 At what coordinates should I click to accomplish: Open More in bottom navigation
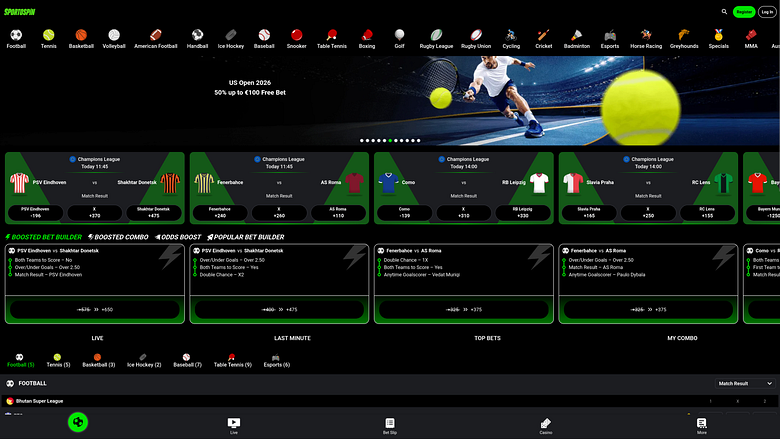pos(701,426)
